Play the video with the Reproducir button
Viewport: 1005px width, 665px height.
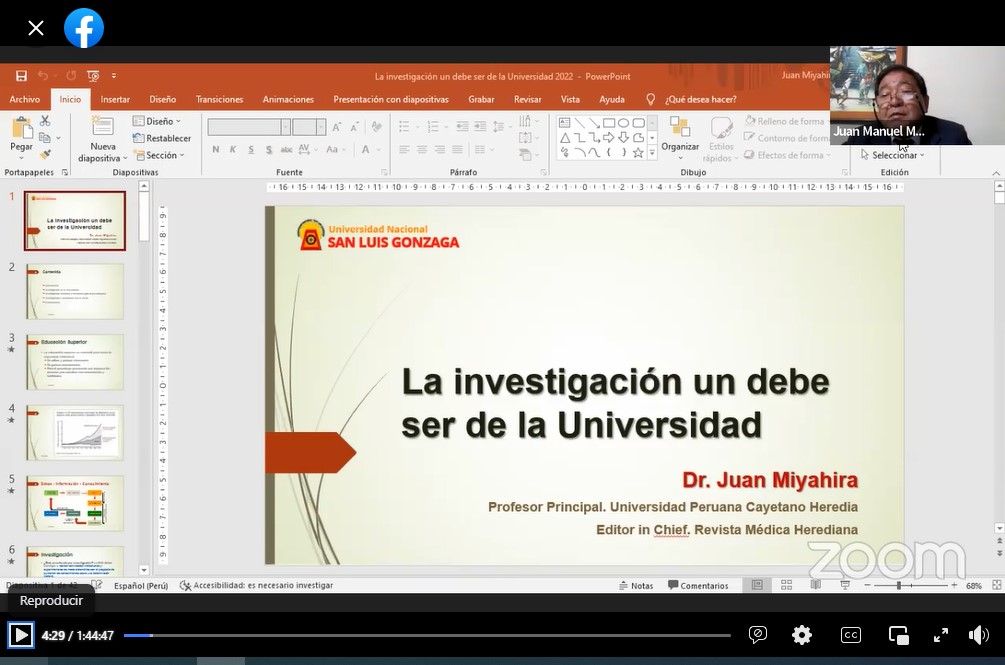coord(20,635)
